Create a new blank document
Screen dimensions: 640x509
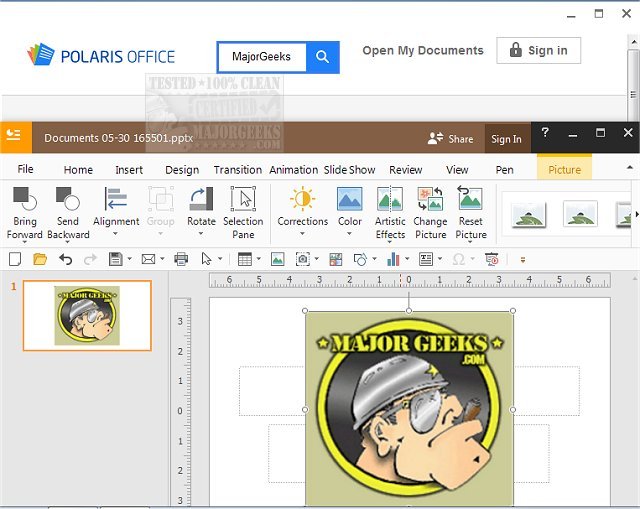pyautogui.click(x=15, y=259)
